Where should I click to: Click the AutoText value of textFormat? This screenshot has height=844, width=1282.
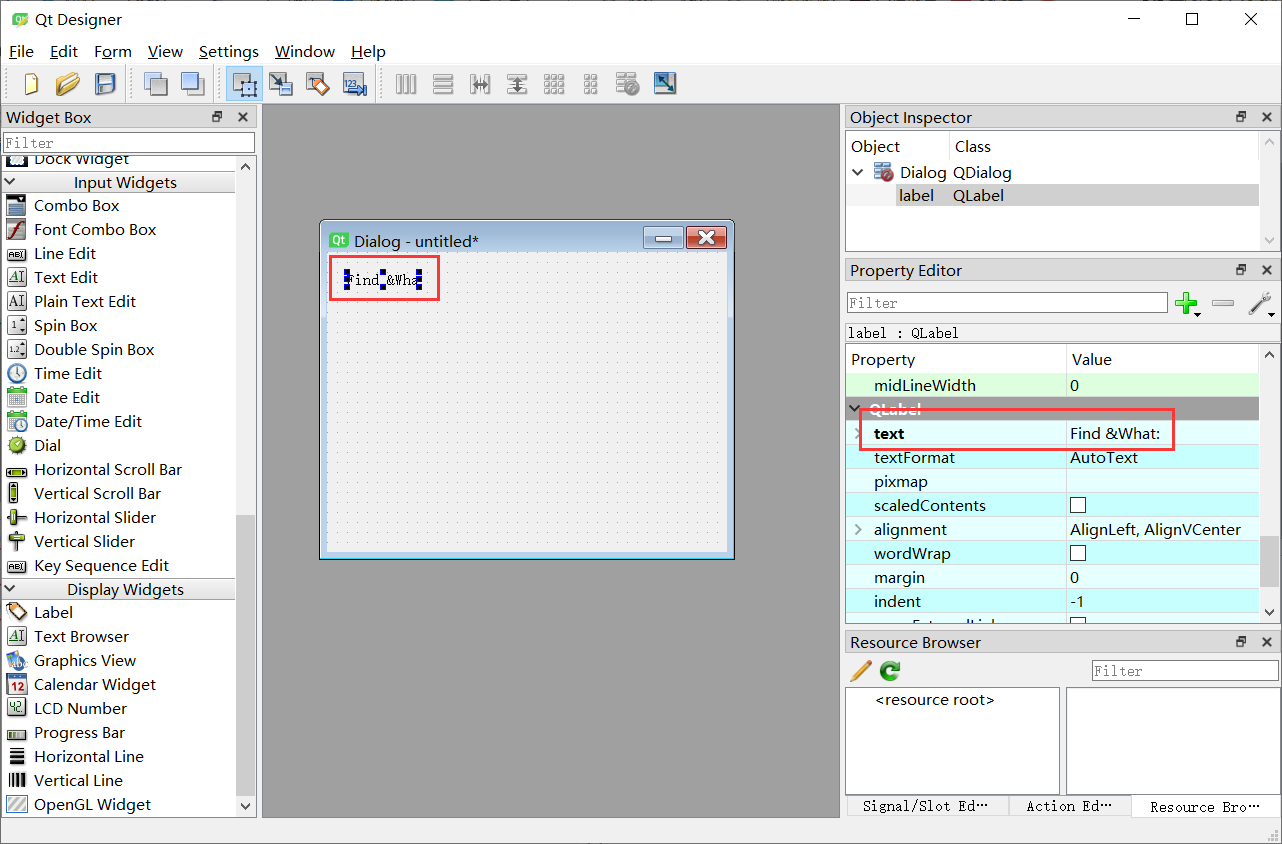[x=1104, y=458]
